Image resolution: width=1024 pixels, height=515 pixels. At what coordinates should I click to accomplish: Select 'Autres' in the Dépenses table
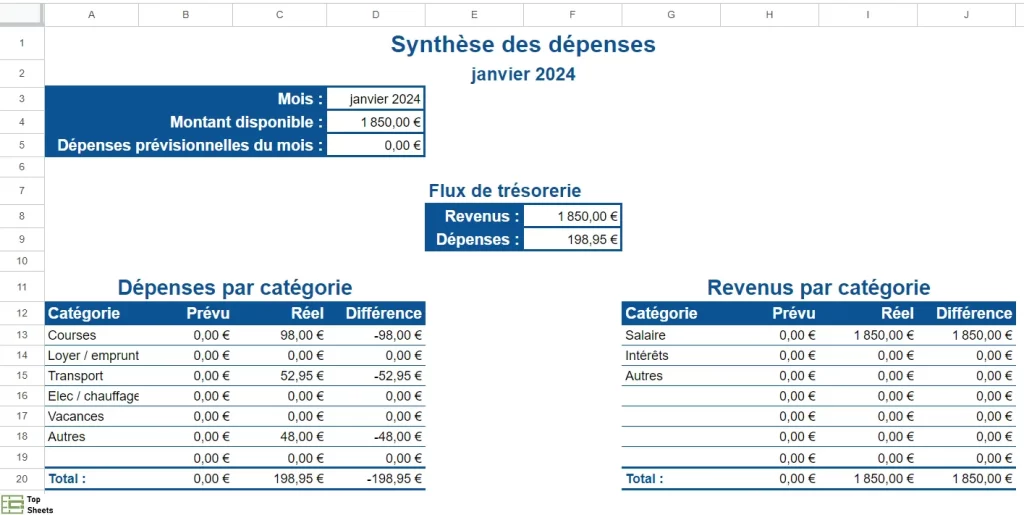(91, 436)
